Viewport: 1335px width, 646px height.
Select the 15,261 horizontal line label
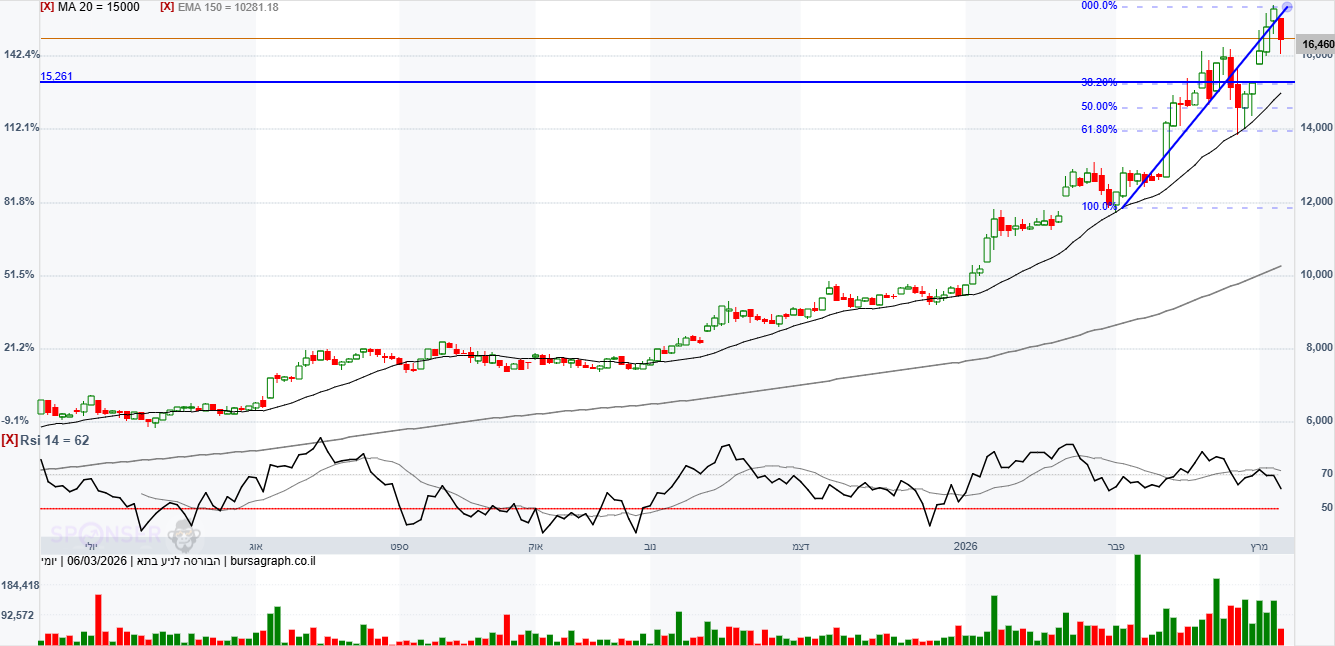[x=56, y=76]
